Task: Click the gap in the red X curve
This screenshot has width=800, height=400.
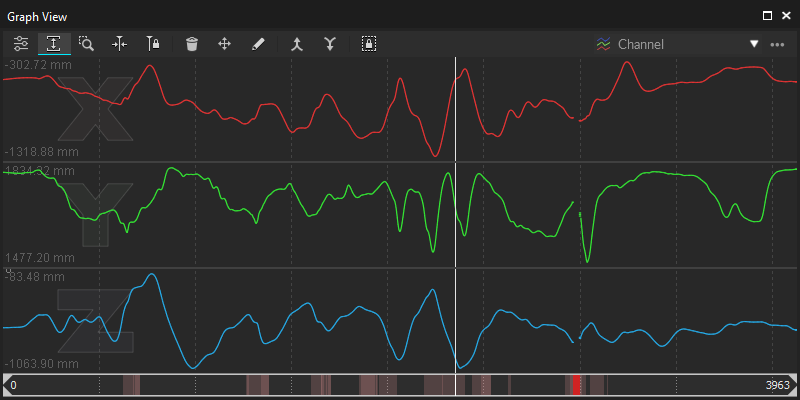Action: [577, 118]
